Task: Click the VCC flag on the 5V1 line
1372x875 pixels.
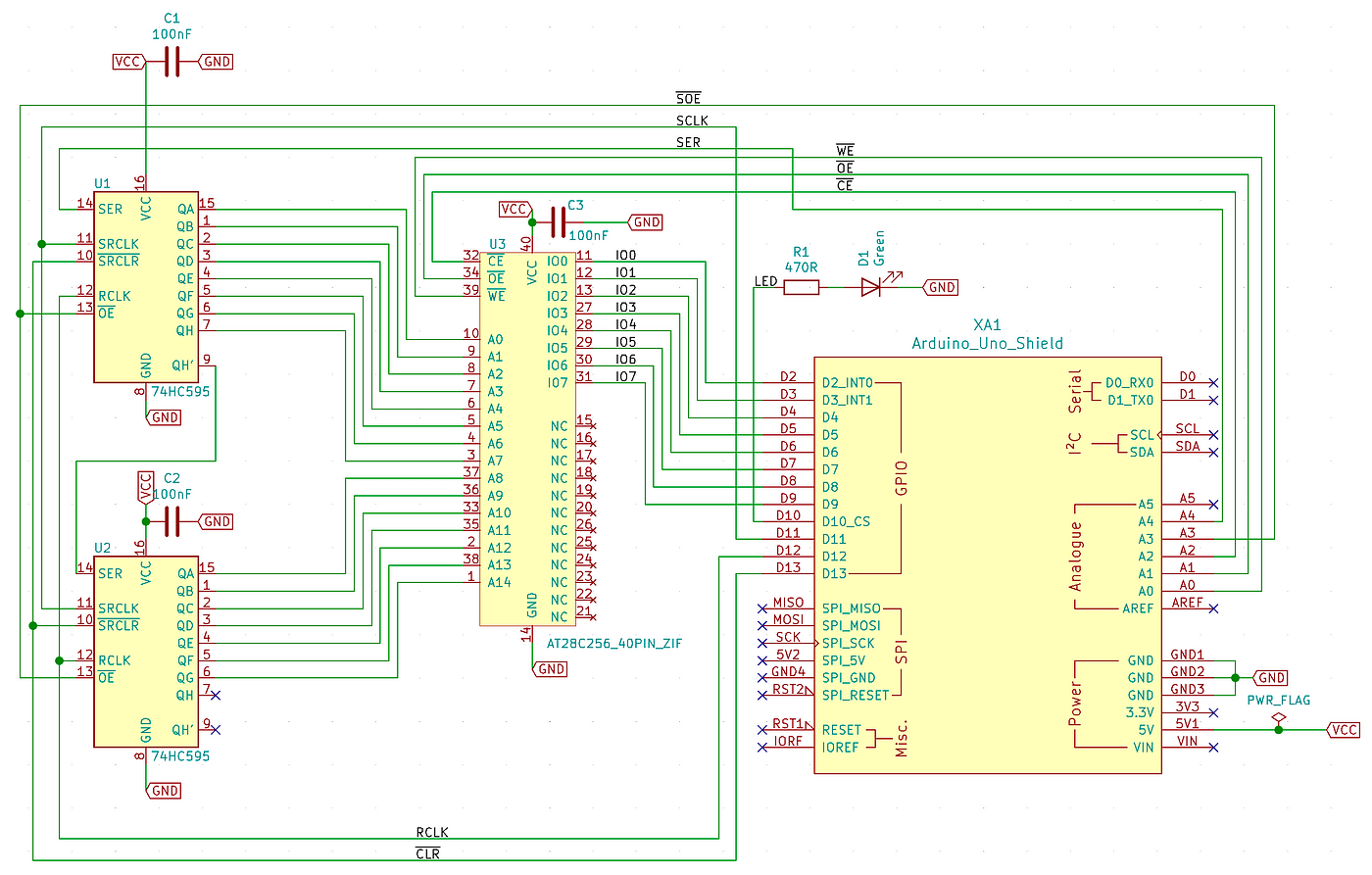Action: point(1344,730)
